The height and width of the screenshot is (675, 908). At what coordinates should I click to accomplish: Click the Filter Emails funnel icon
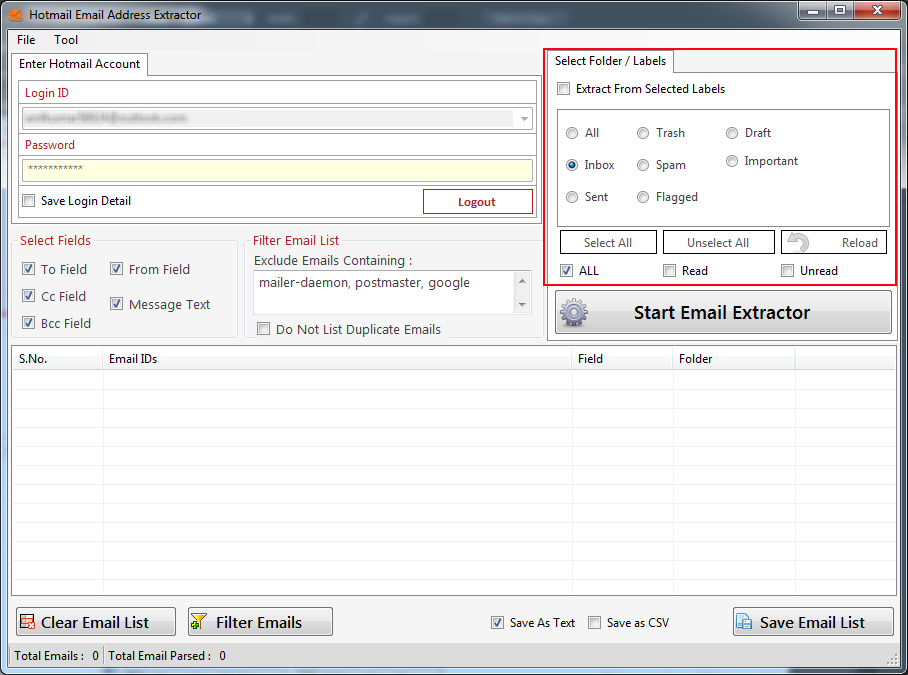[x=199, y=622]
